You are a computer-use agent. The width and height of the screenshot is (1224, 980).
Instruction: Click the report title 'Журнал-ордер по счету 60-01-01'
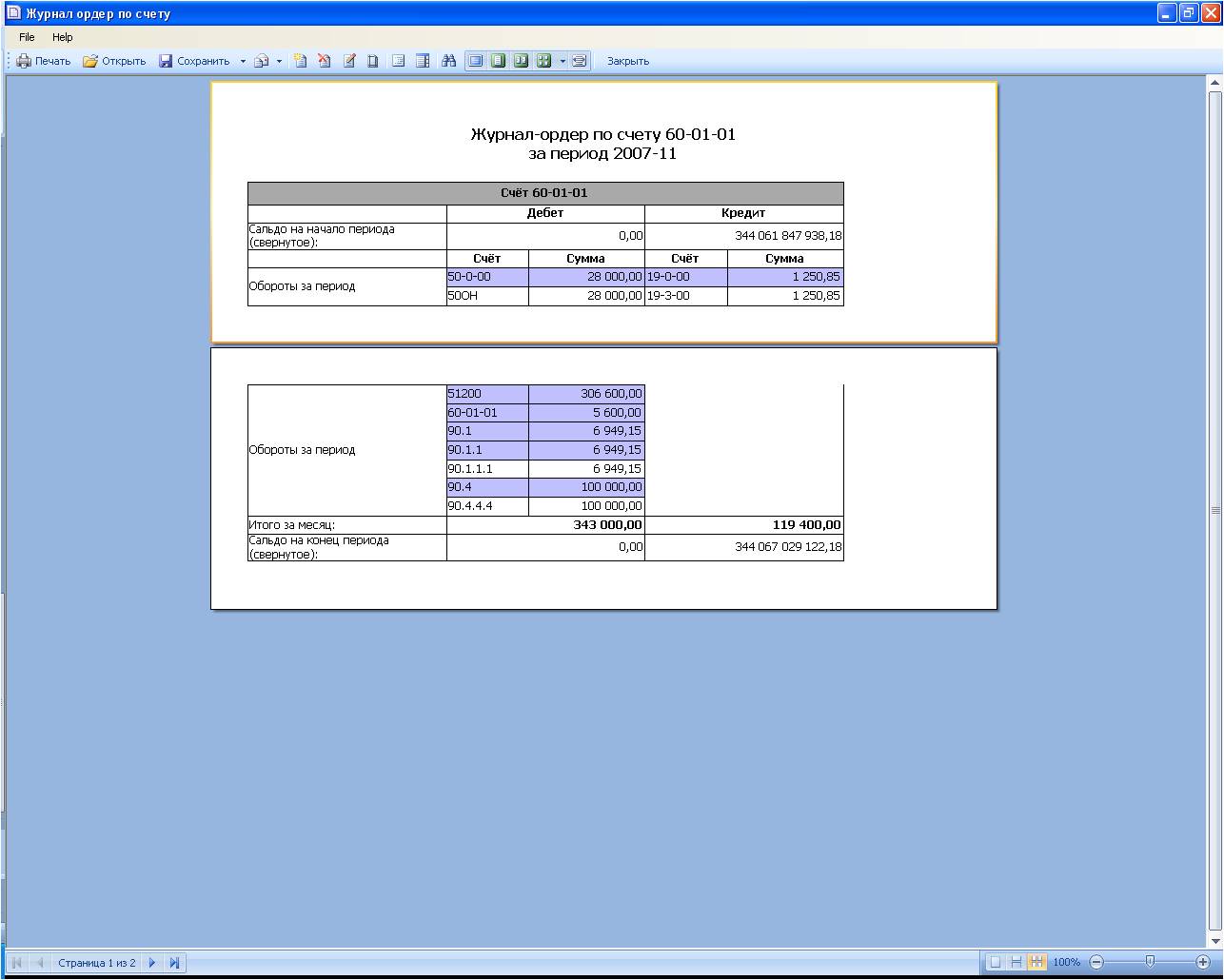coord(603,134)
